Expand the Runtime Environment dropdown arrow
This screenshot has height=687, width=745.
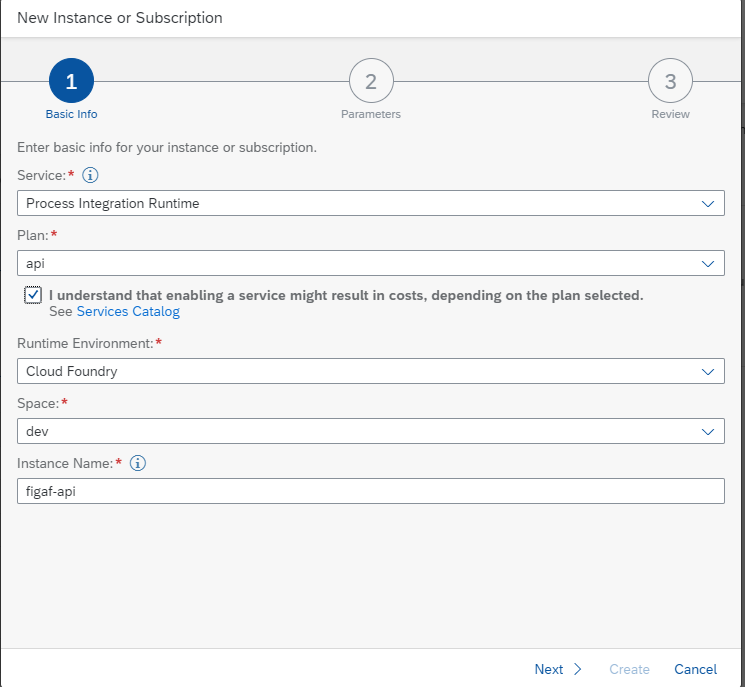[707, 371]
